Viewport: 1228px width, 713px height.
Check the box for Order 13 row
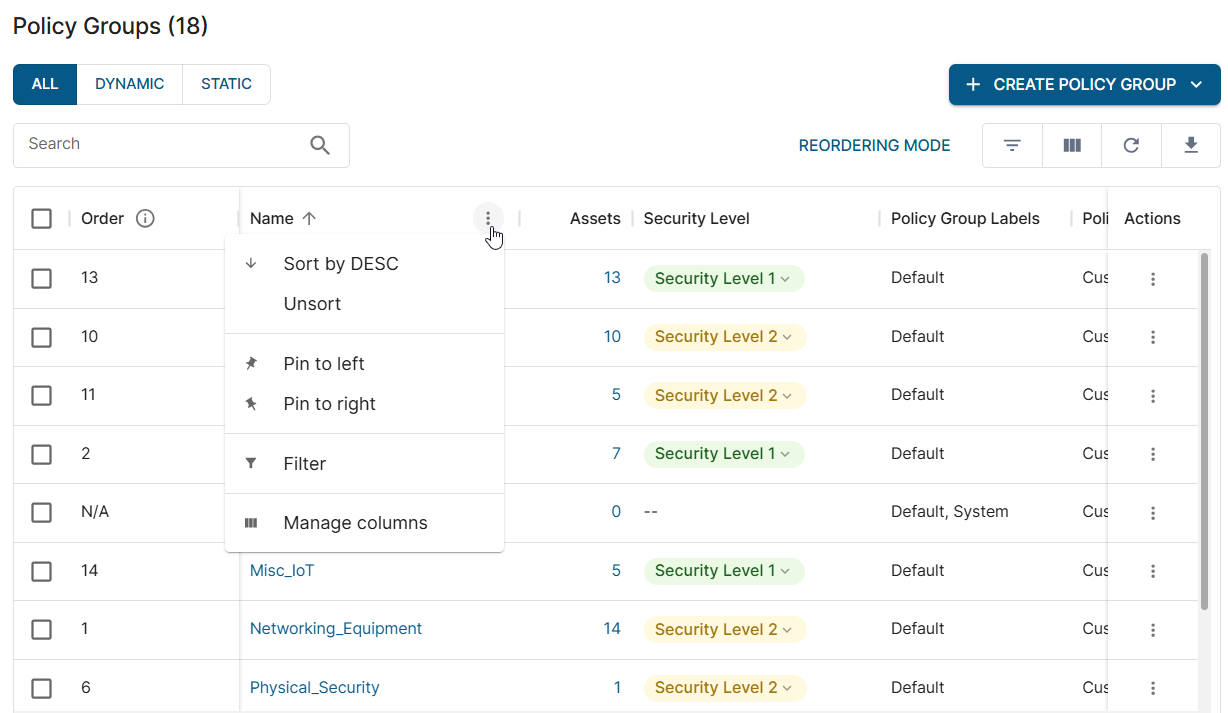41,279
